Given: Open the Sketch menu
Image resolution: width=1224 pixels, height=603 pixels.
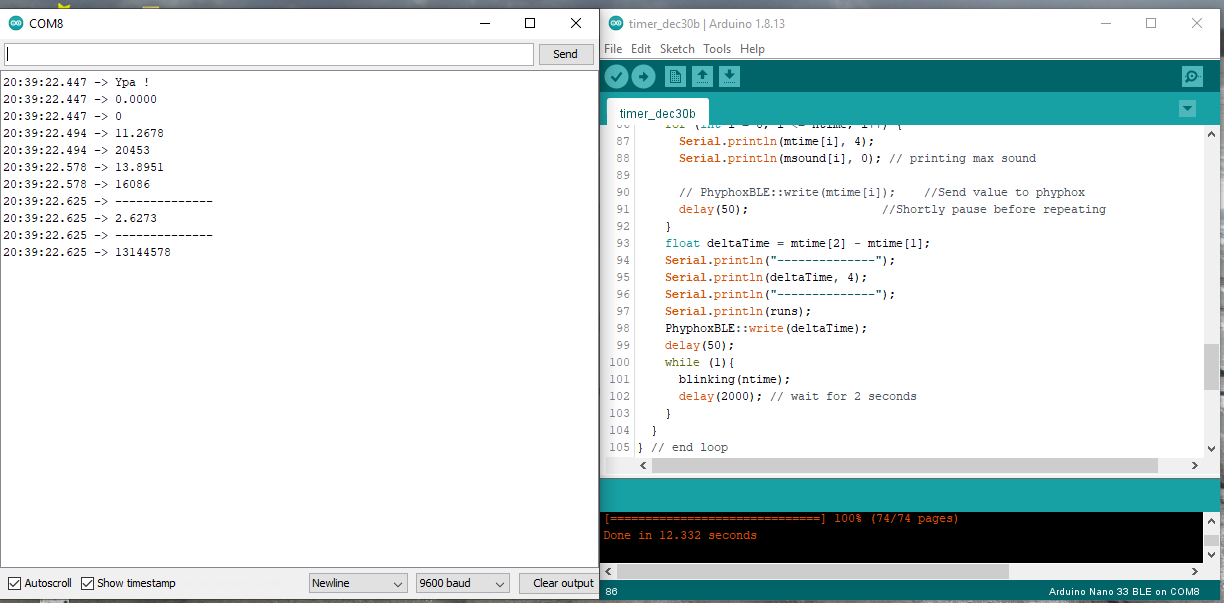Looking at the screenshot, I should coord(677,49).
